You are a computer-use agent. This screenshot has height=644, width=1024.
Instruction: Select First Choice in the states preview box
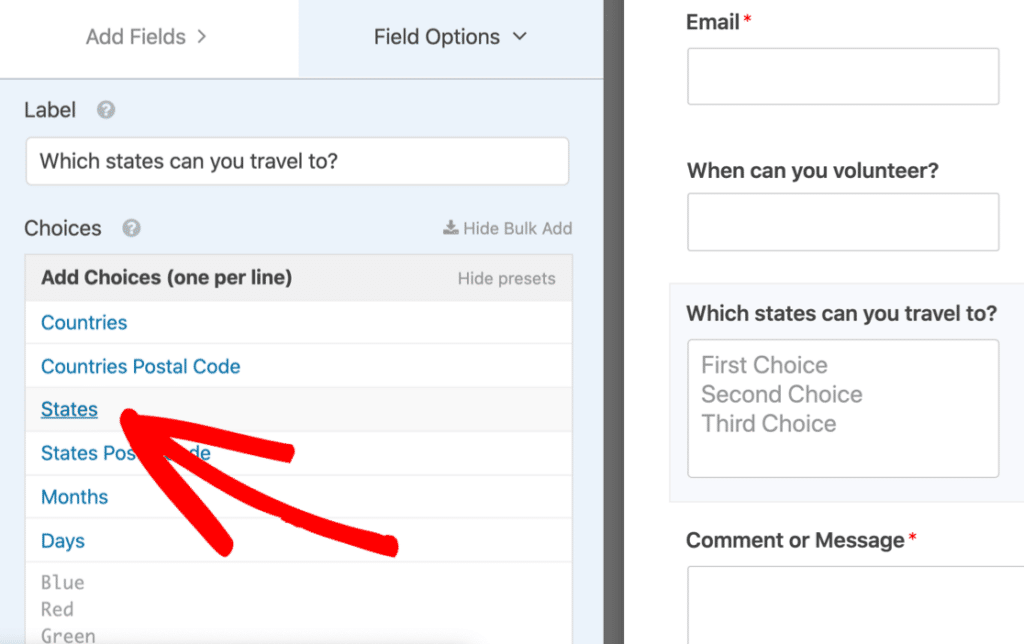coord(764,365)
